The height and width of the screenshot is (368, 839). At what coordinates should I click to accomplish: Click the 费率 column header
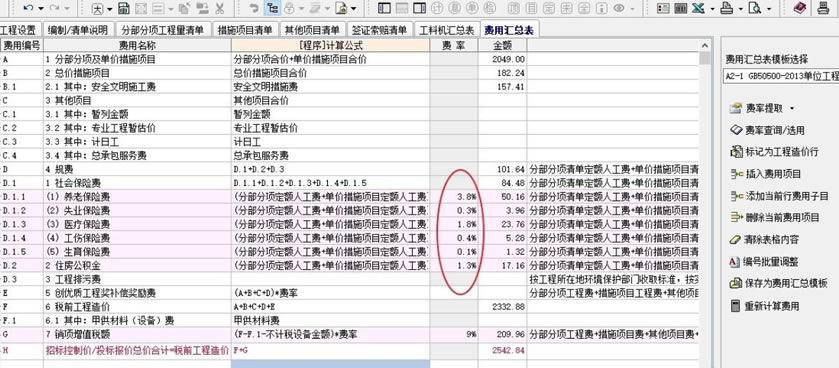pos(454,46)
